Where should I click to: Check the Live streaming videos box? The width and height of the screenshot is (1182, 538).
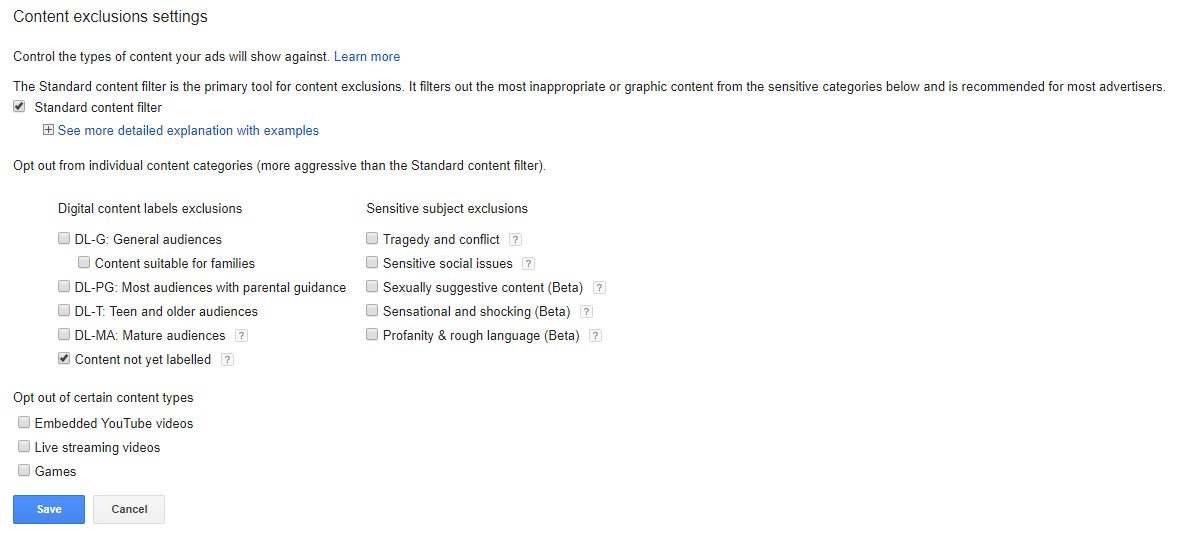(x=24, y=447)
